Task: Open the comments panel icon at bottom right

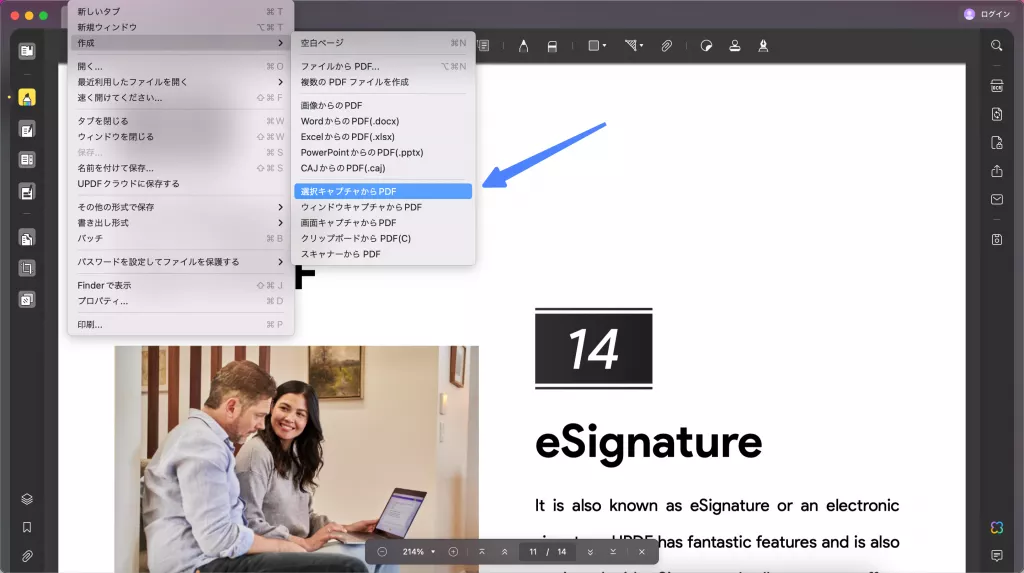Action: (x=997, y=556)
